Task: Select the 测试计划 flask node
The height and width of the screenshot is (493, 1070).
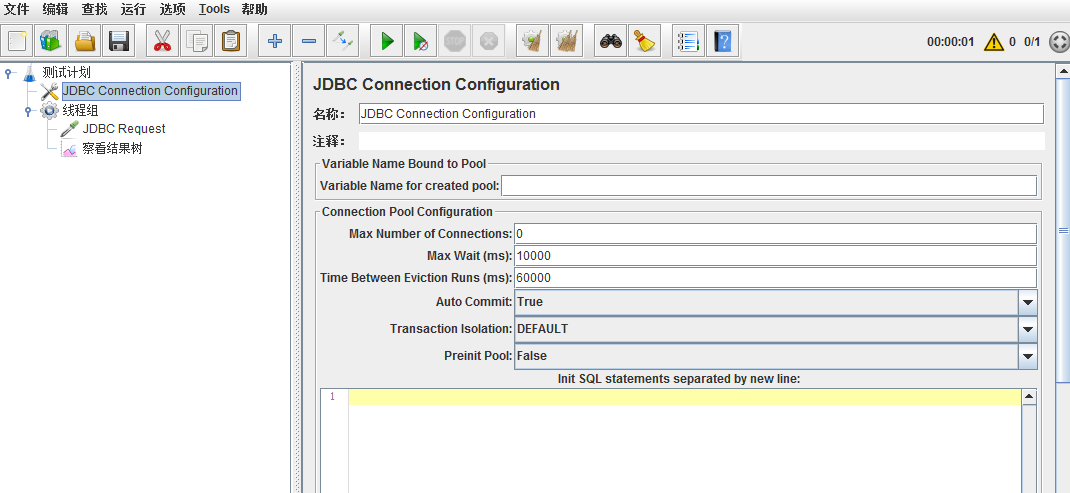Action: 66,72
